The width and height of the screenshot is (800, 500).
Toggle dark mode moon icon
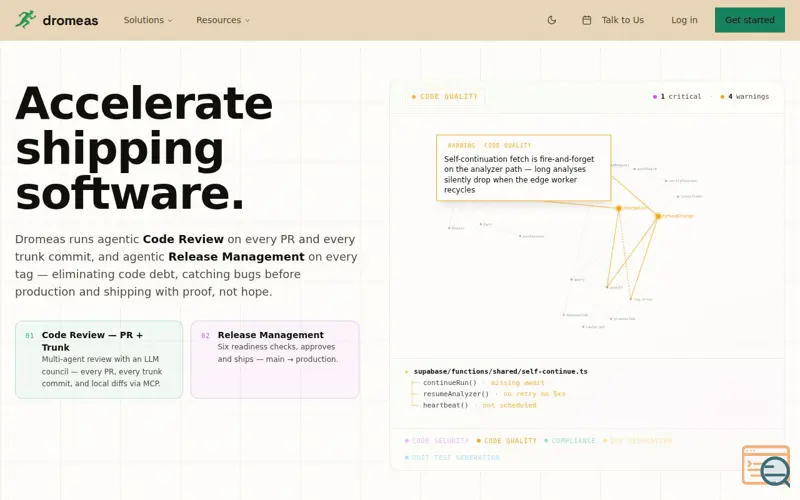(x=552, y=20)
